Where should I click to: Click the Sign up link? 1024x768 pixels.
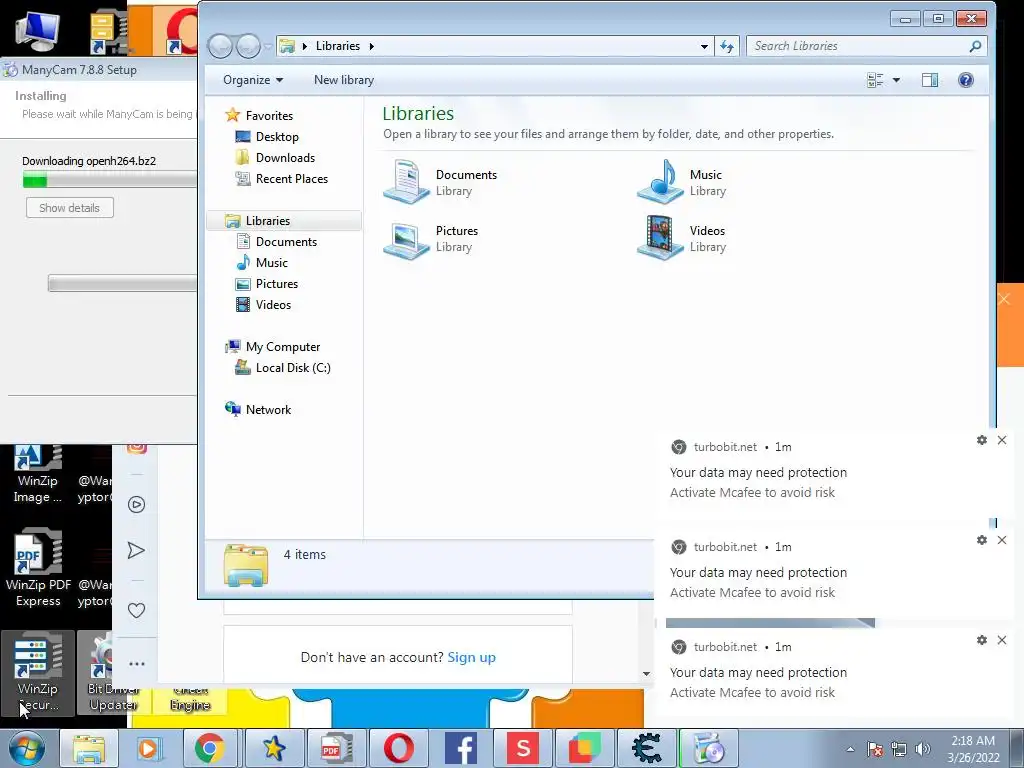click(x=472, y=657)
